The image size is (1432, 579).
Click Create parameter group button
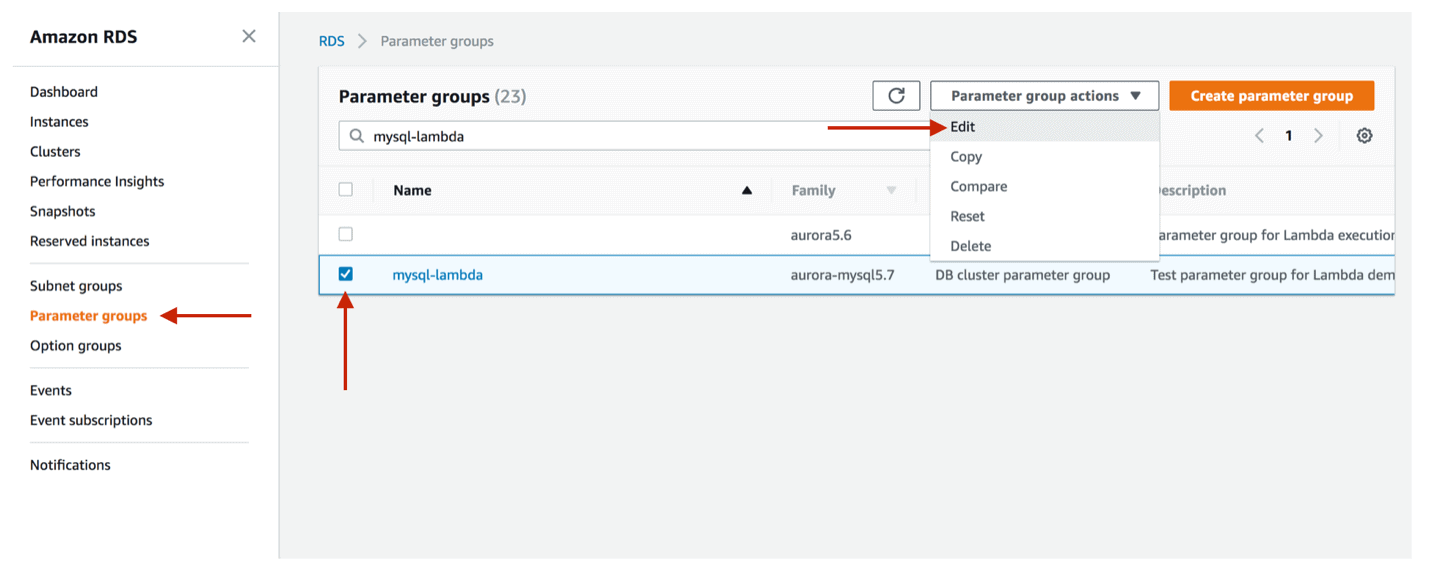tap(1271, 96)
